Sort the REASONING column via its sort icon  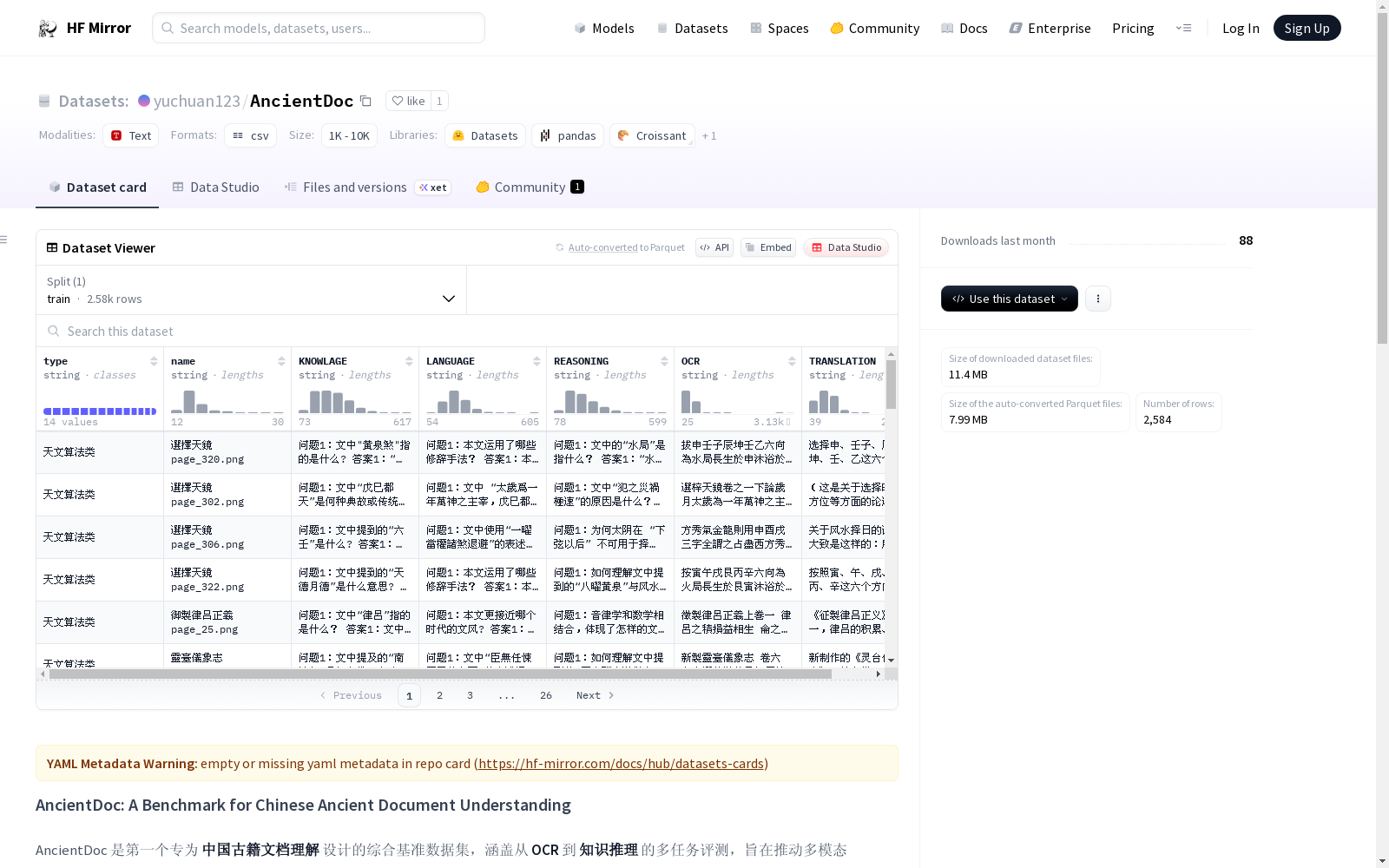point(664,361)
